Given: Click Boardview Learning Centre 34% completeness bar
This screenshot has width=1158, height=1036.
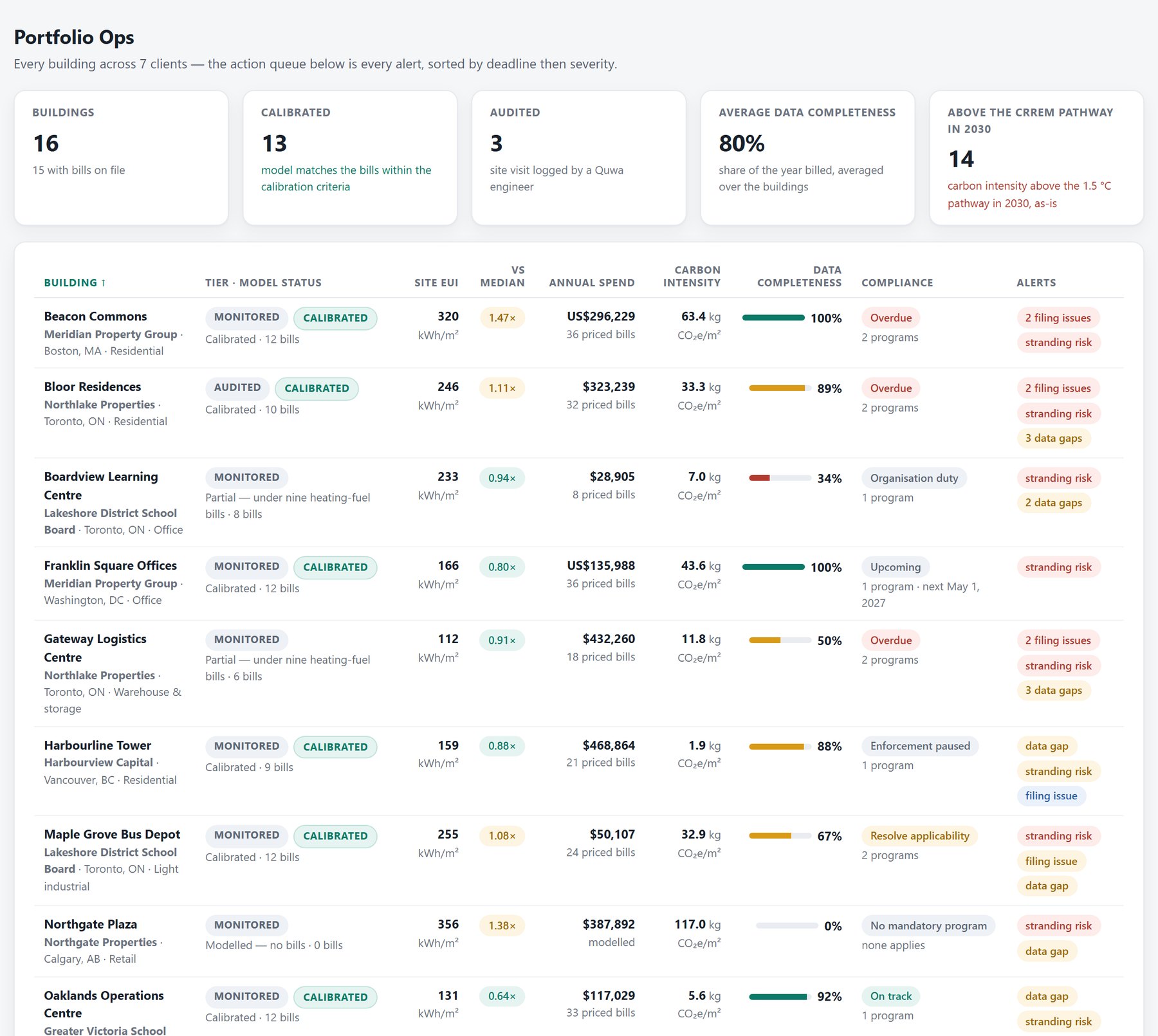Looking at the screenshot, I should 780,478.
